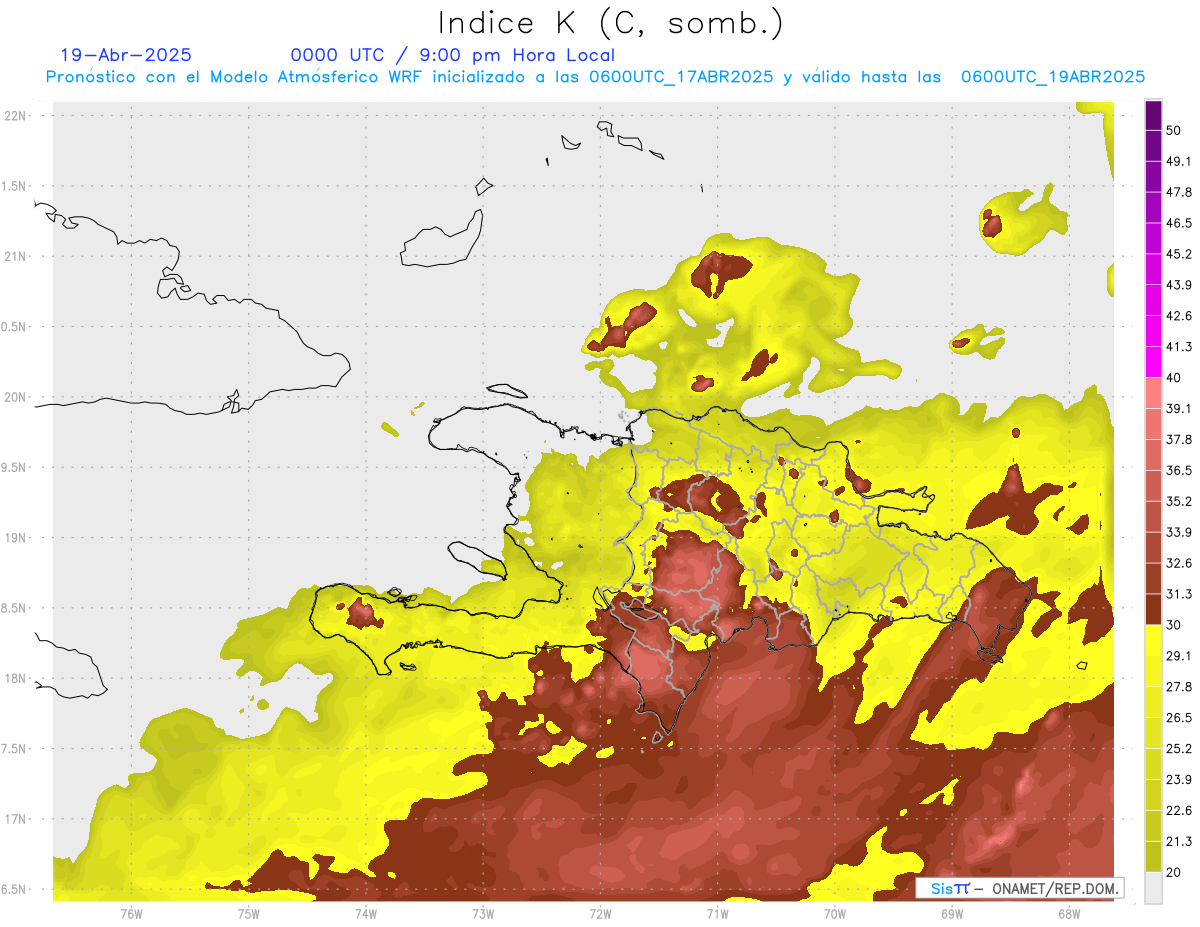Select the "22.6" value on the color scale

tap(1178, 811)
